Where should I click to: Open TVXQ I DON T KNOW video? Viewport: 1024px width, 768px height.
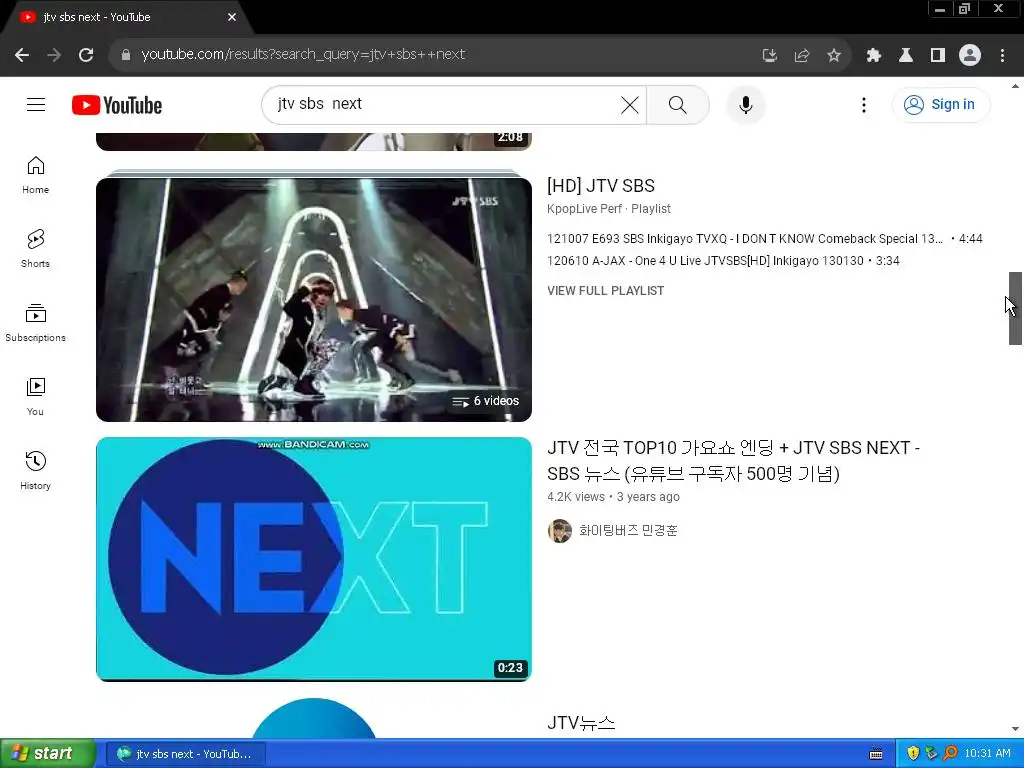(x=765, y=238)
